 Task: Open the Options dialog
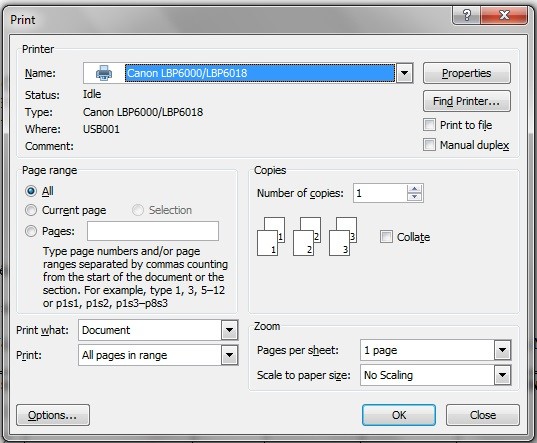click(x=53, y=415)
